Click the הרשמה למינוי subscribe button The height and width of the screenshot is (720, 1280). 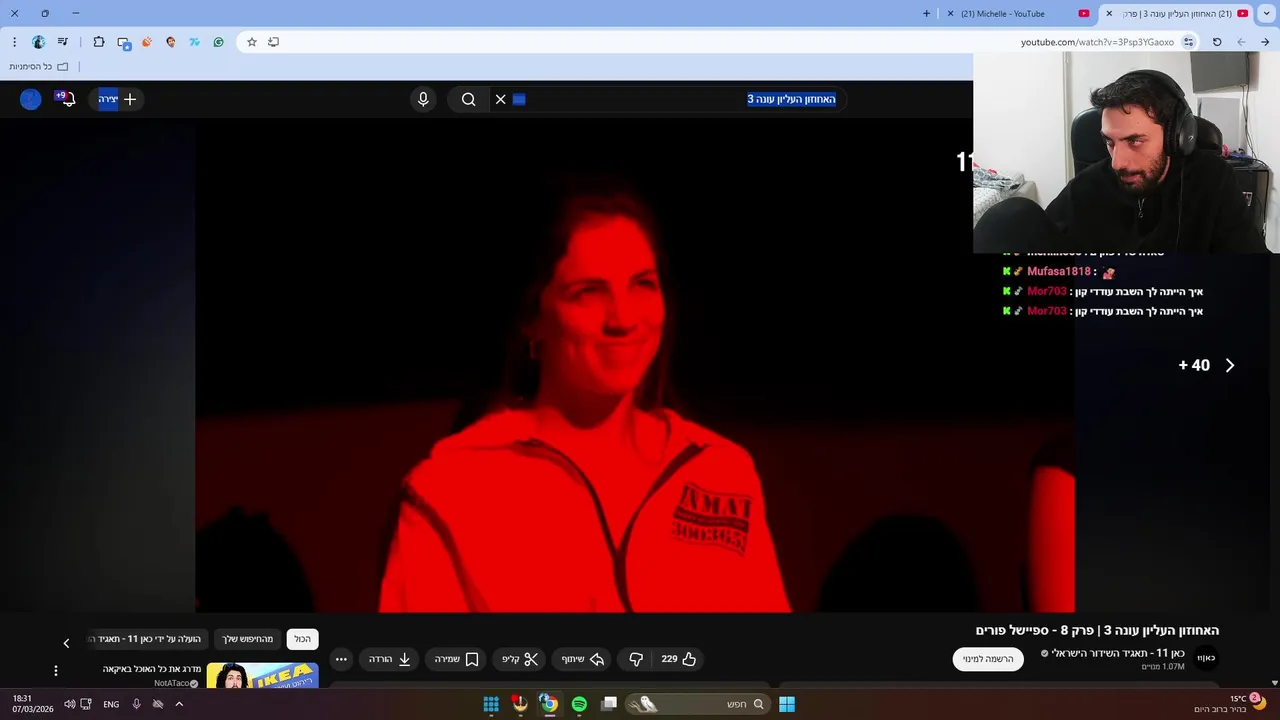click(988, 659)
